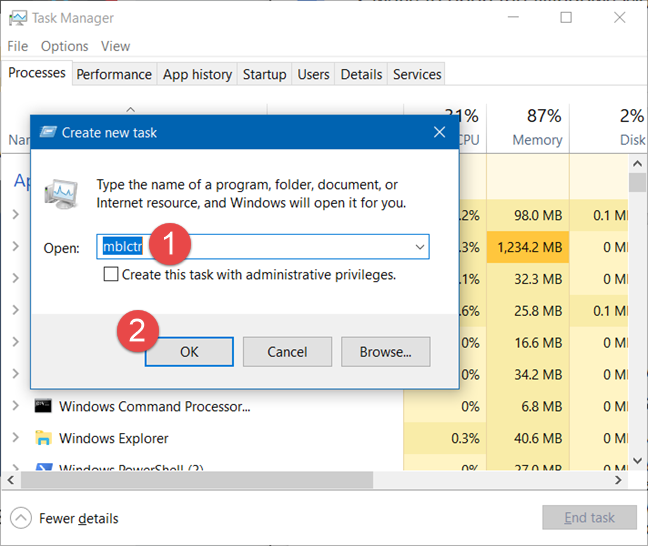Open the View menu
The width and height of the screenshot is (648, 546).
pos(115,46)
